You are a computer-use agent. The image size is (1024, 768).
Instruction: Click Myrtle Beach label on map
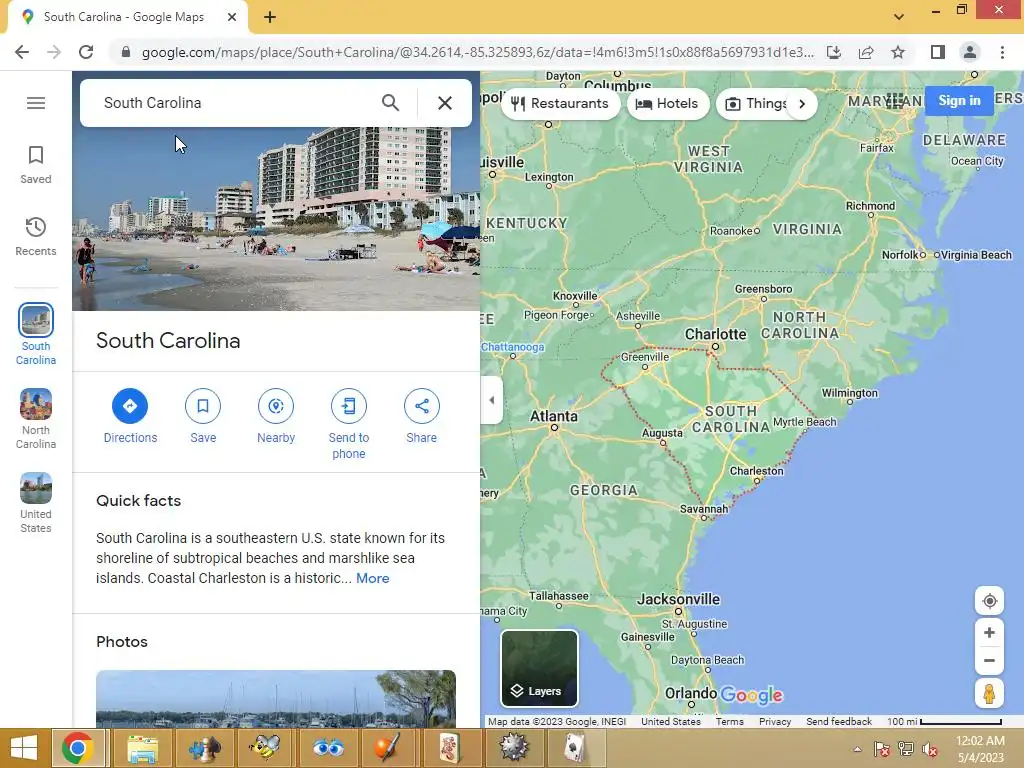(805, 422)
